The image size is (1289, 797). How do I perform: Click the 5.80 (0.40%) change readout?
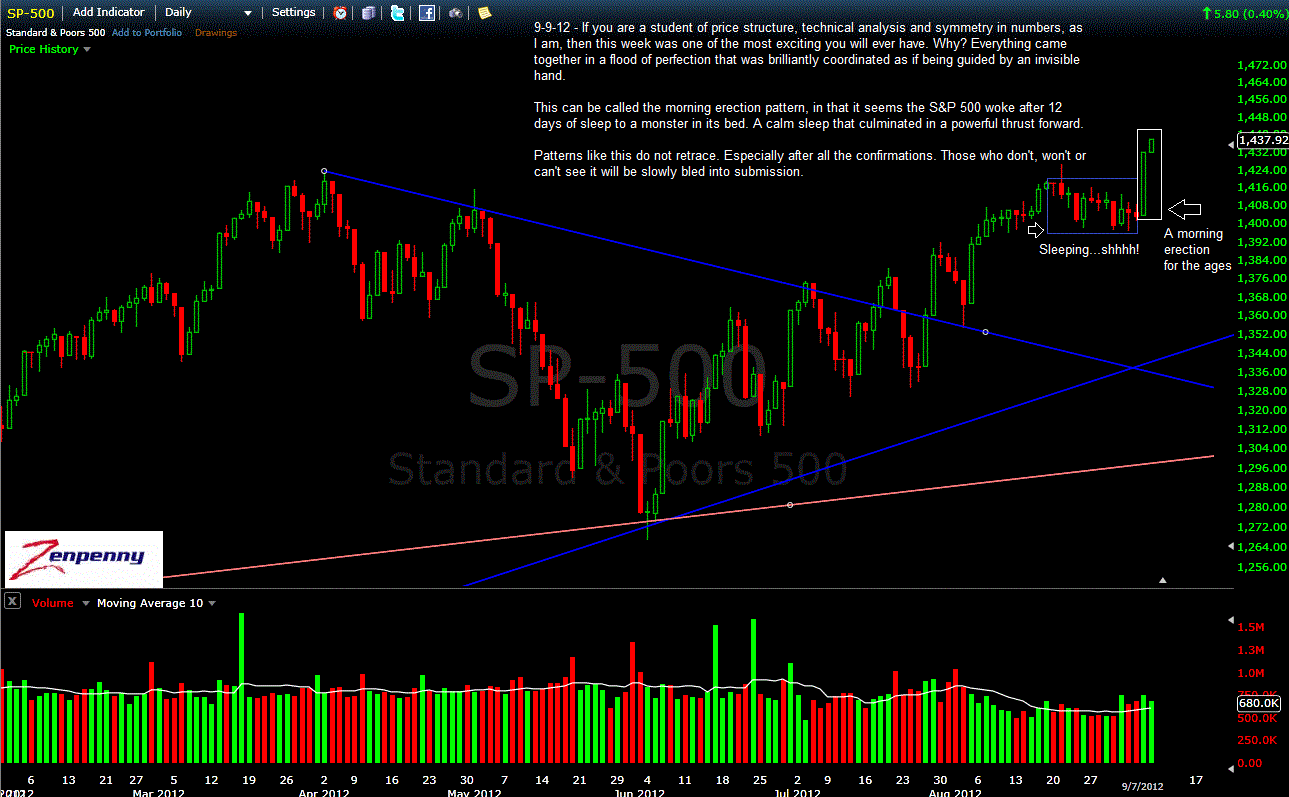pyautogui.click(x=1243, y=13)
